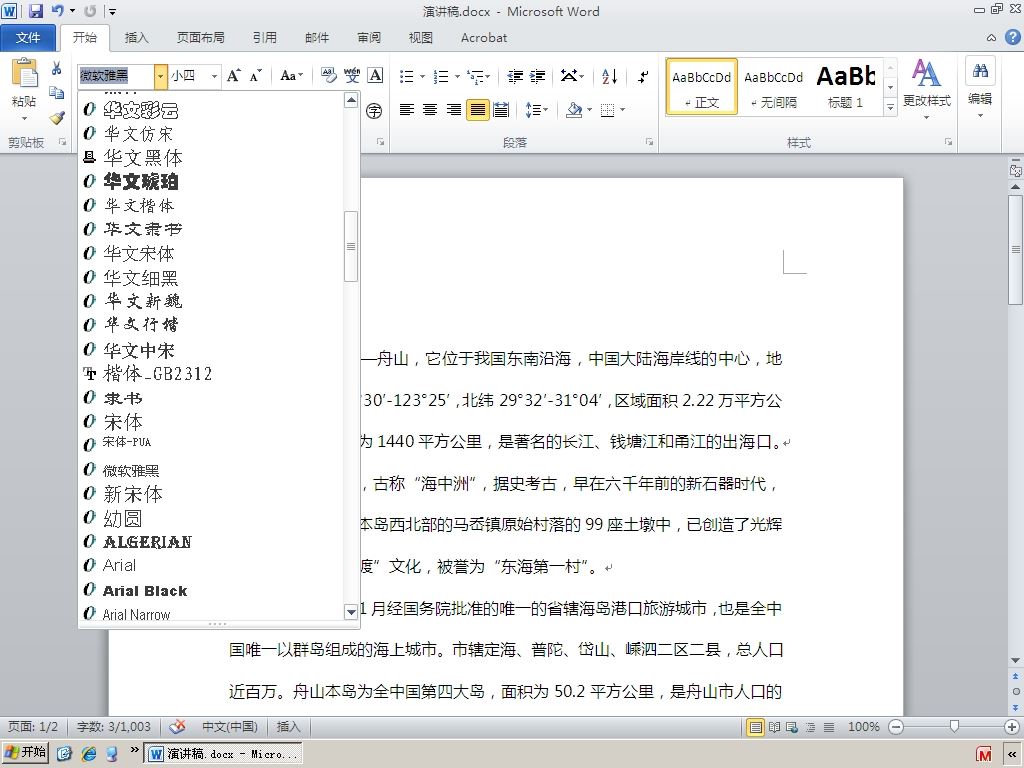This screenshot has width=1024, height=768.
Task: Click the Zoom Out minus button
Action: click(896, 726)
